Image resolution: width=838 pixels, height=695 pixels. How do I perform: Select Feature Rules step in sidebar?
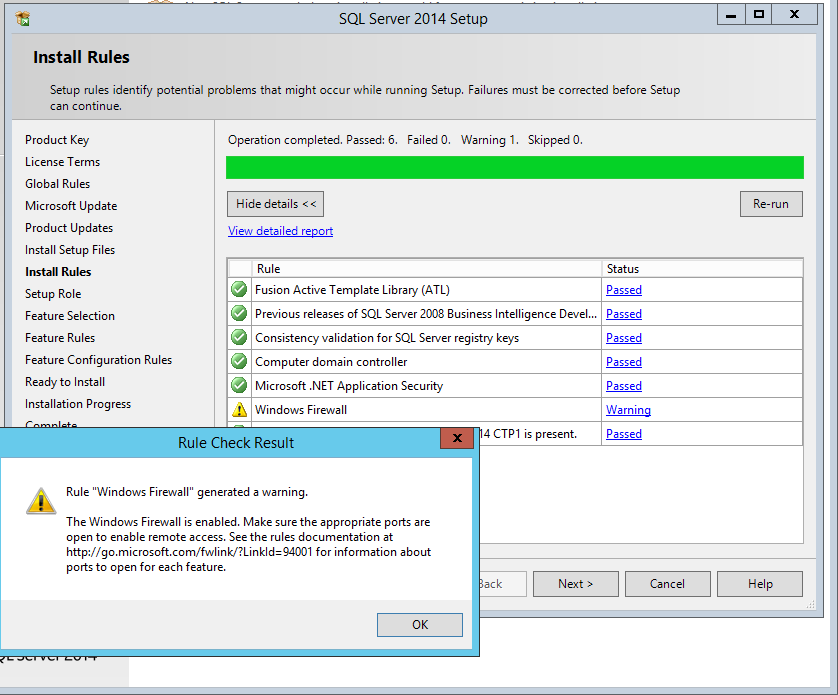[x=60, y=338]
